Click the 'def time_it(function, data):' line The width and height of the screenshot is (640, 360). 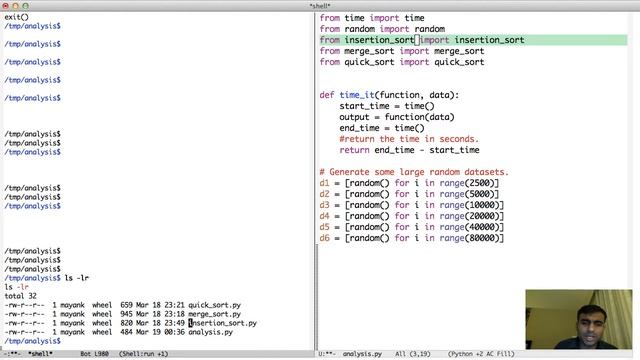[x=389, y=95]
